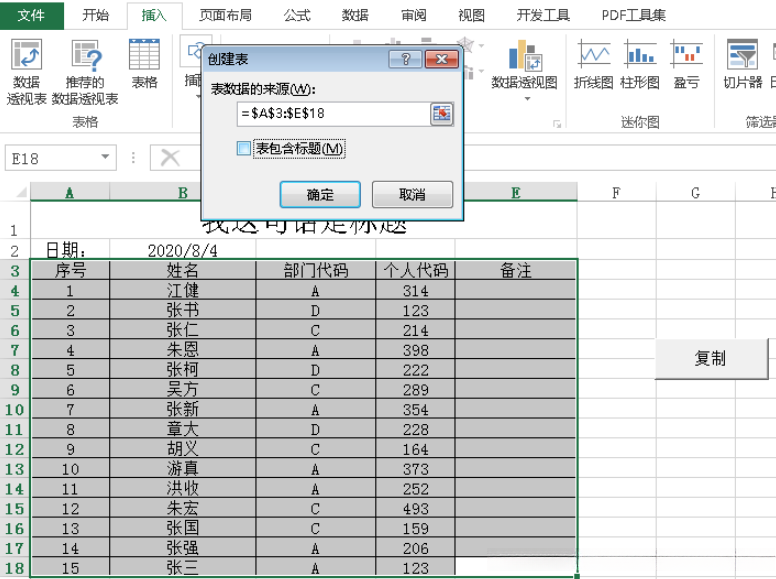Image resolution: width=776 pixels, height=579 pixels.
Task: Select row 18 header
Action: point(15,568)
